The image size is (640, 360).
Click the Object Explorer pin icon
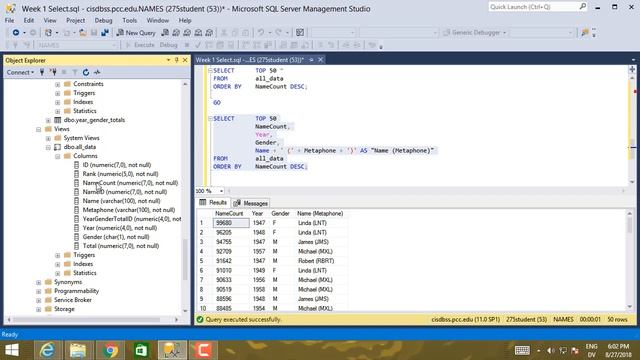[177, 60]
